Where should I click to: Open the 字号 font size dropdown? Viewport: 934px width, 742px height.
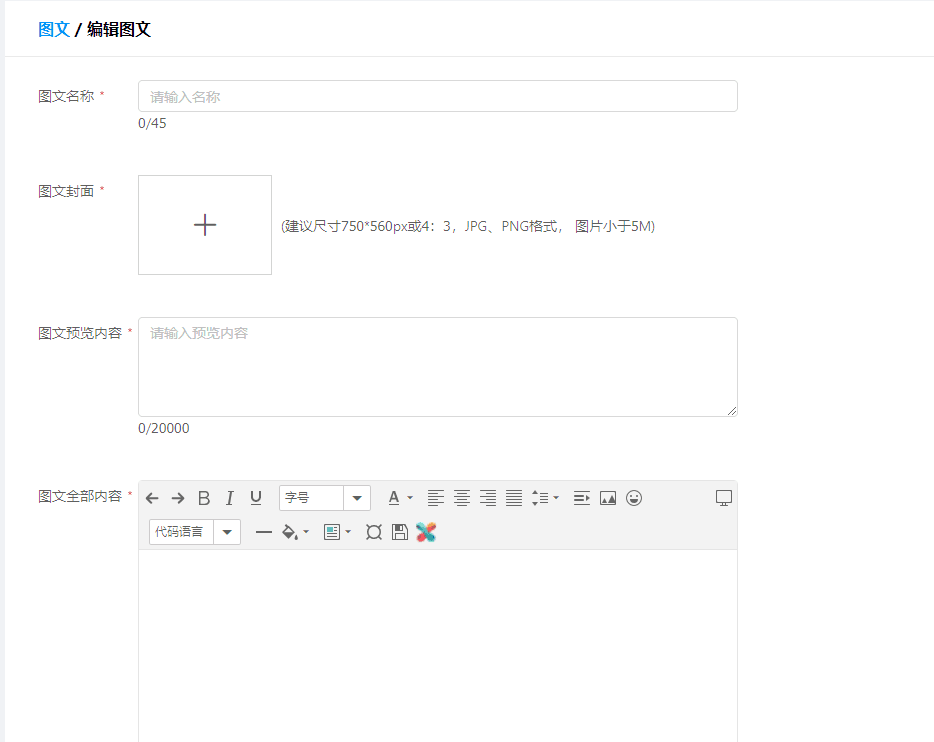325,498
